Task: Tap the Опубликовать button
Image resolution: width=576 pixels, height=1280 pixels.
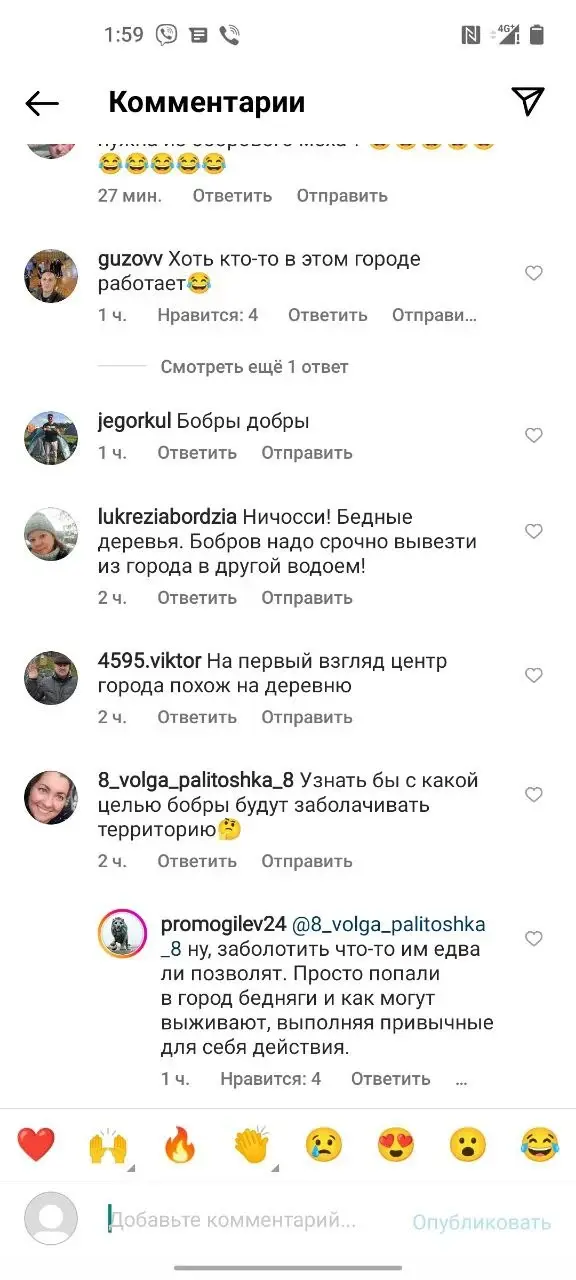Action: (482, 1222)
